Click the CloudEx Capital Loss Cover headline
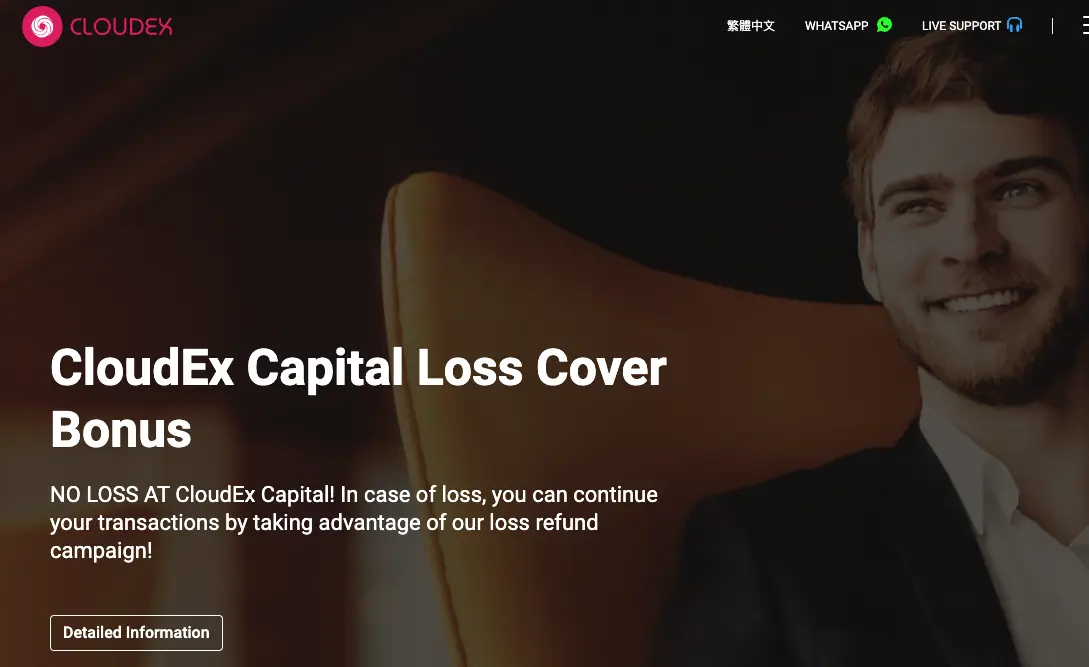 point(358,368)
